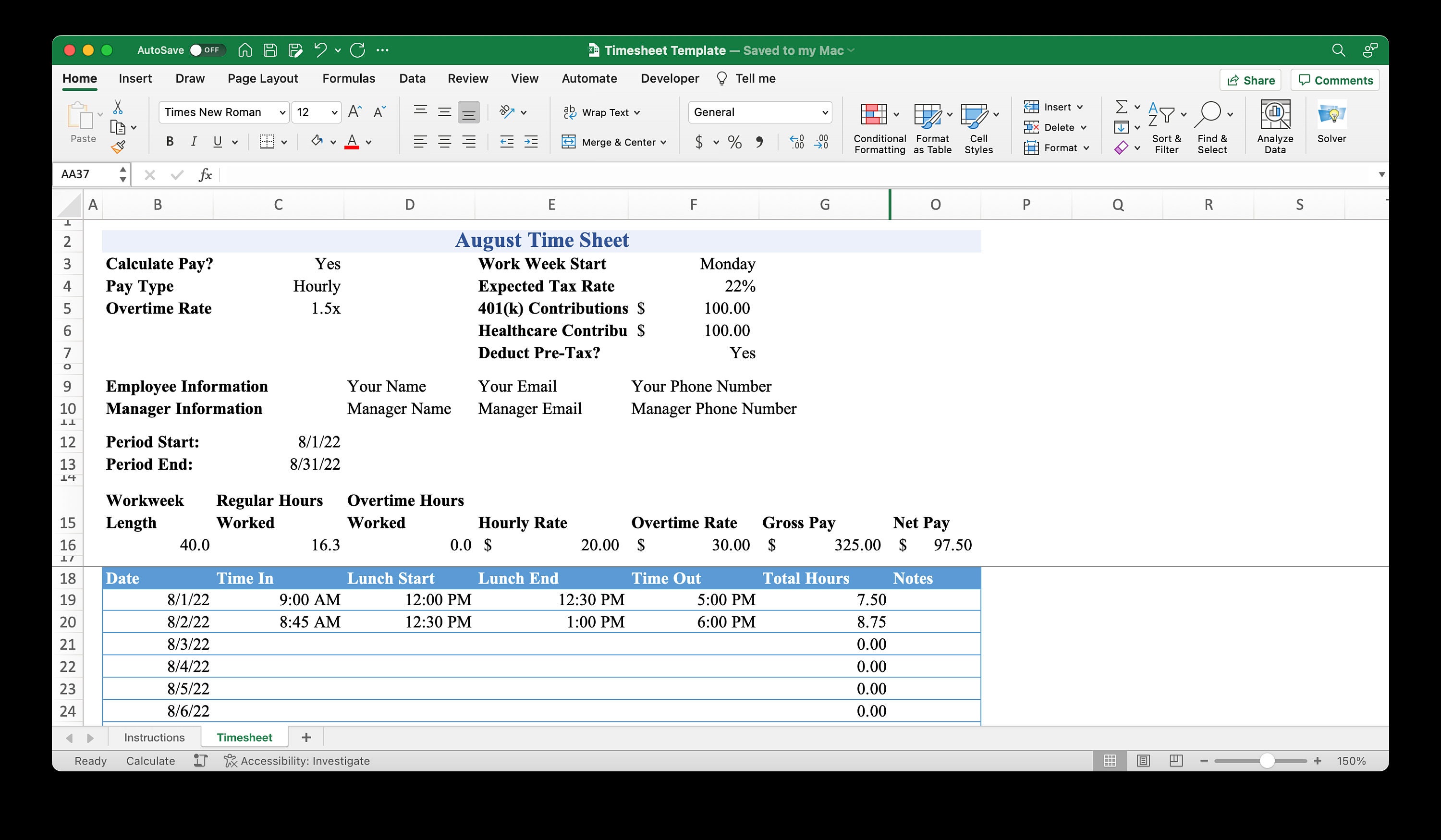Open the Comments panel
Screen dimensions: 1441x840
tap(1334, 80)
